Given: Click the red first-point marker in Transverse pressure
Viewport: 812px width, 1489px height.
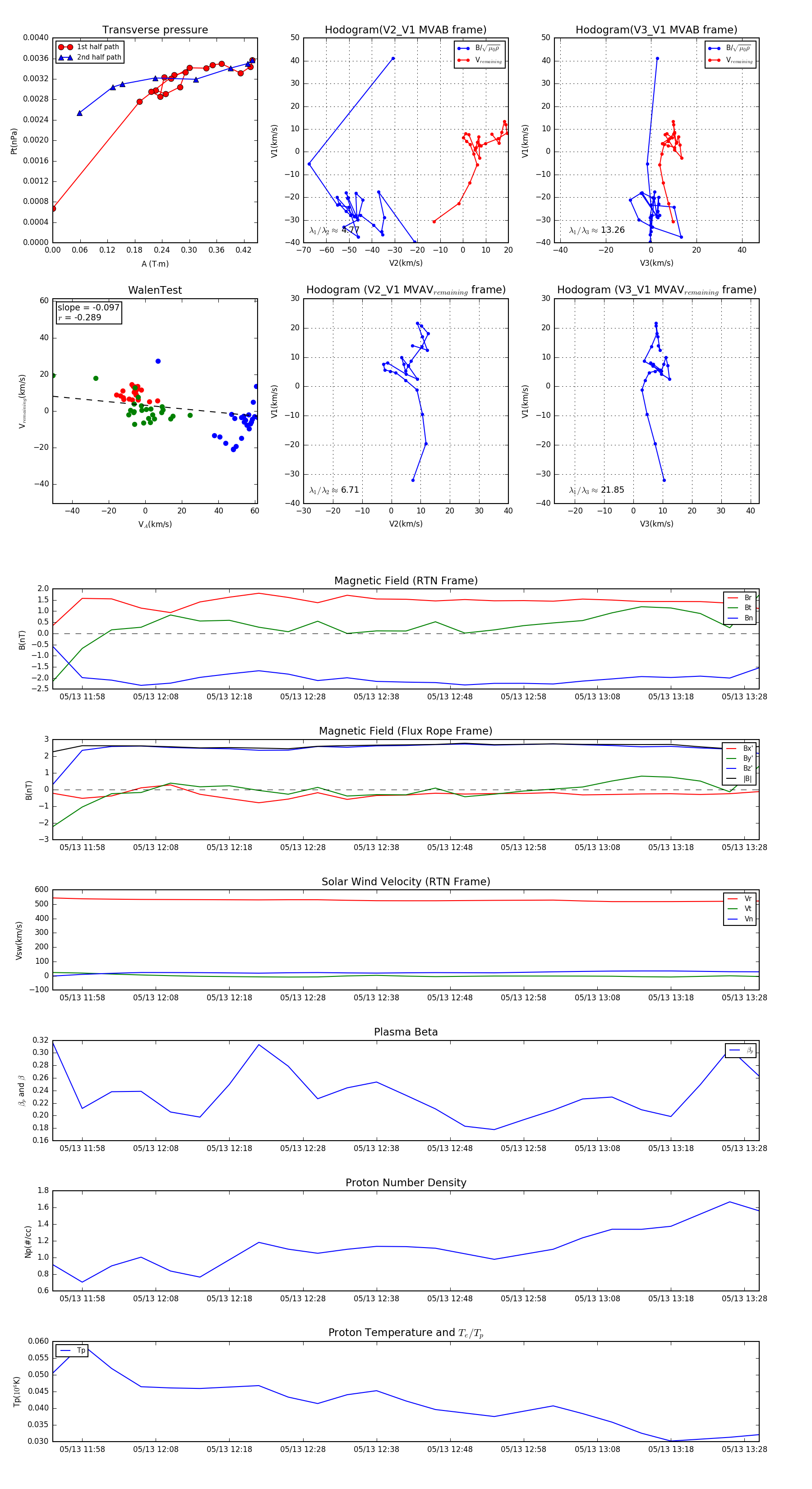Looking at the screenshot, I should [53, 208].
